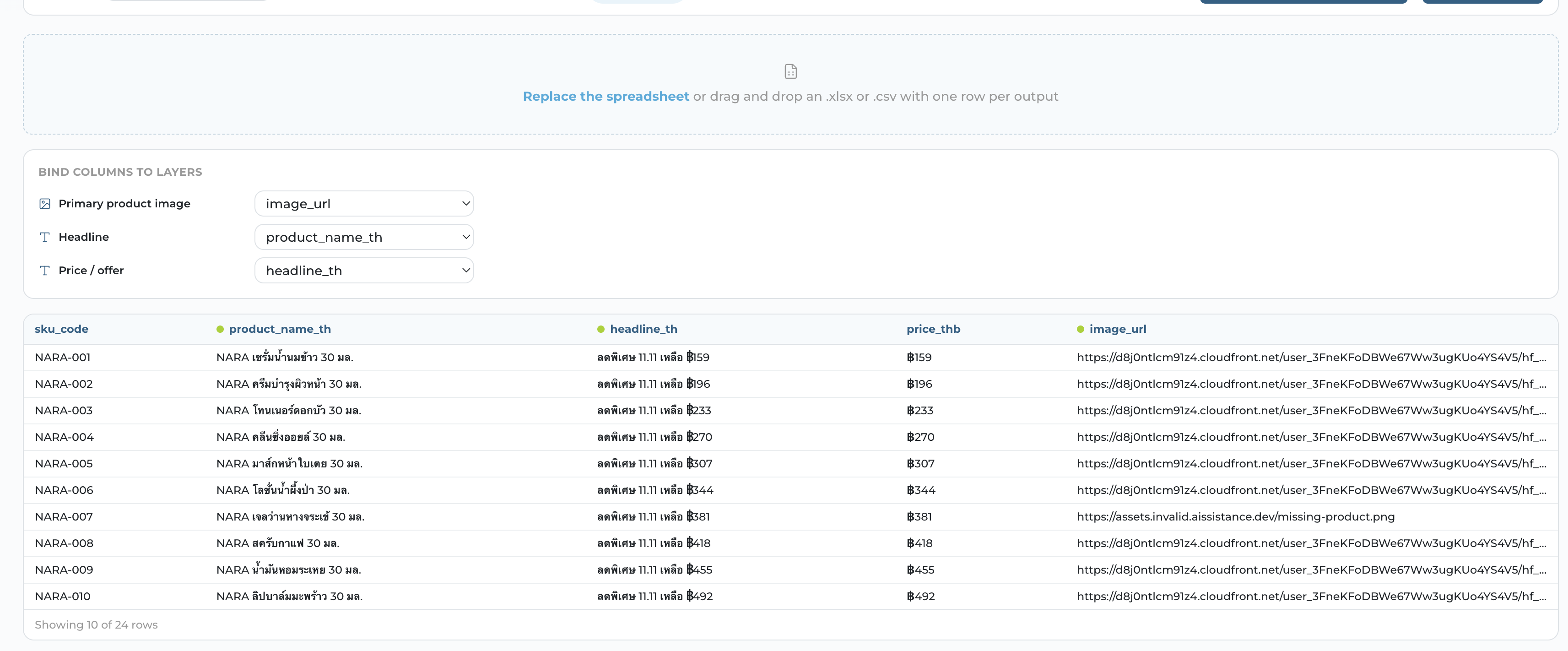Select the NARA-008 sku cell
This screenshot has width=1568, height=651.
pos(64,543)
